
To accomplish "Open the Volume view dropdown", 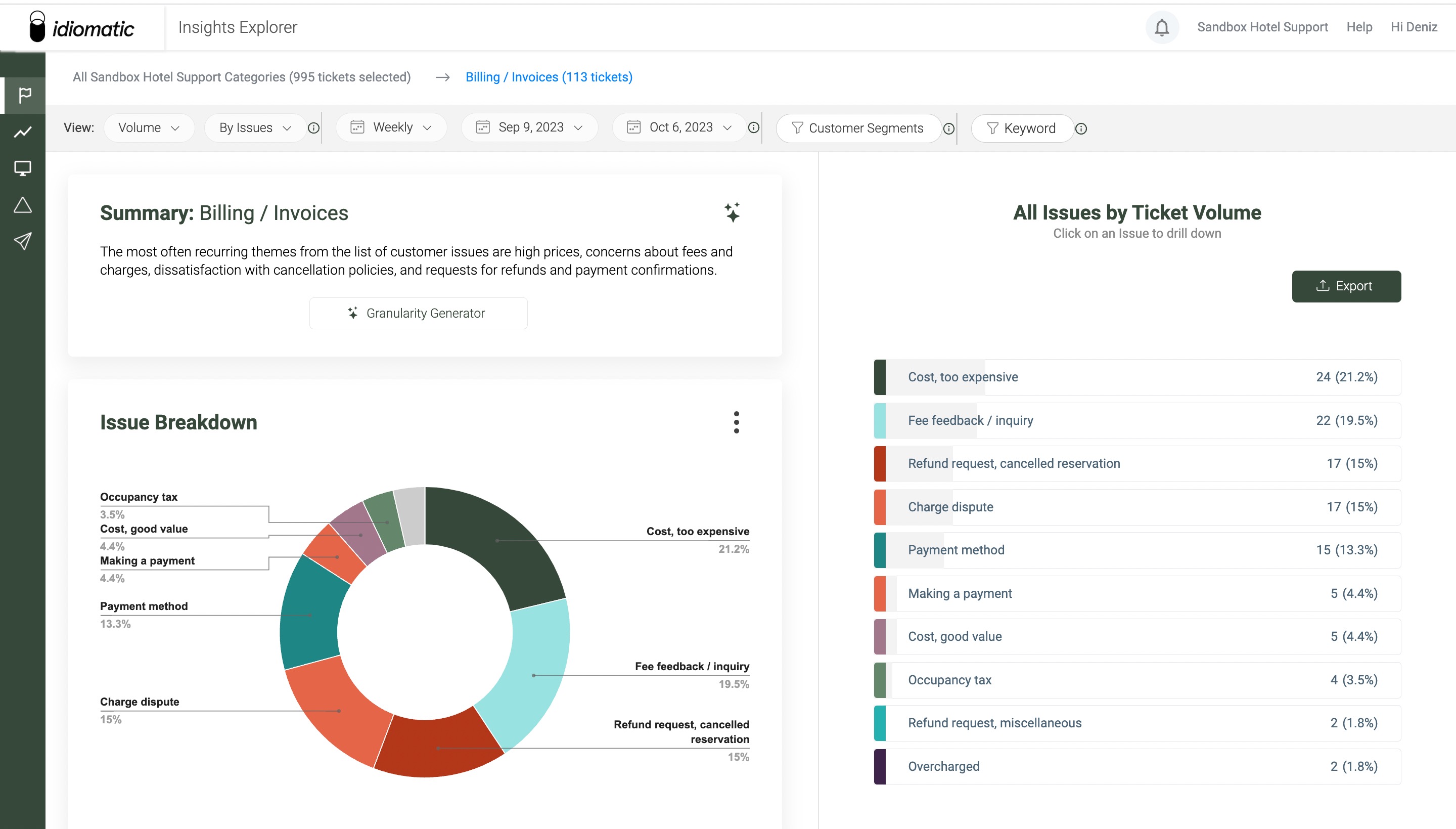I will coord(149,127).
